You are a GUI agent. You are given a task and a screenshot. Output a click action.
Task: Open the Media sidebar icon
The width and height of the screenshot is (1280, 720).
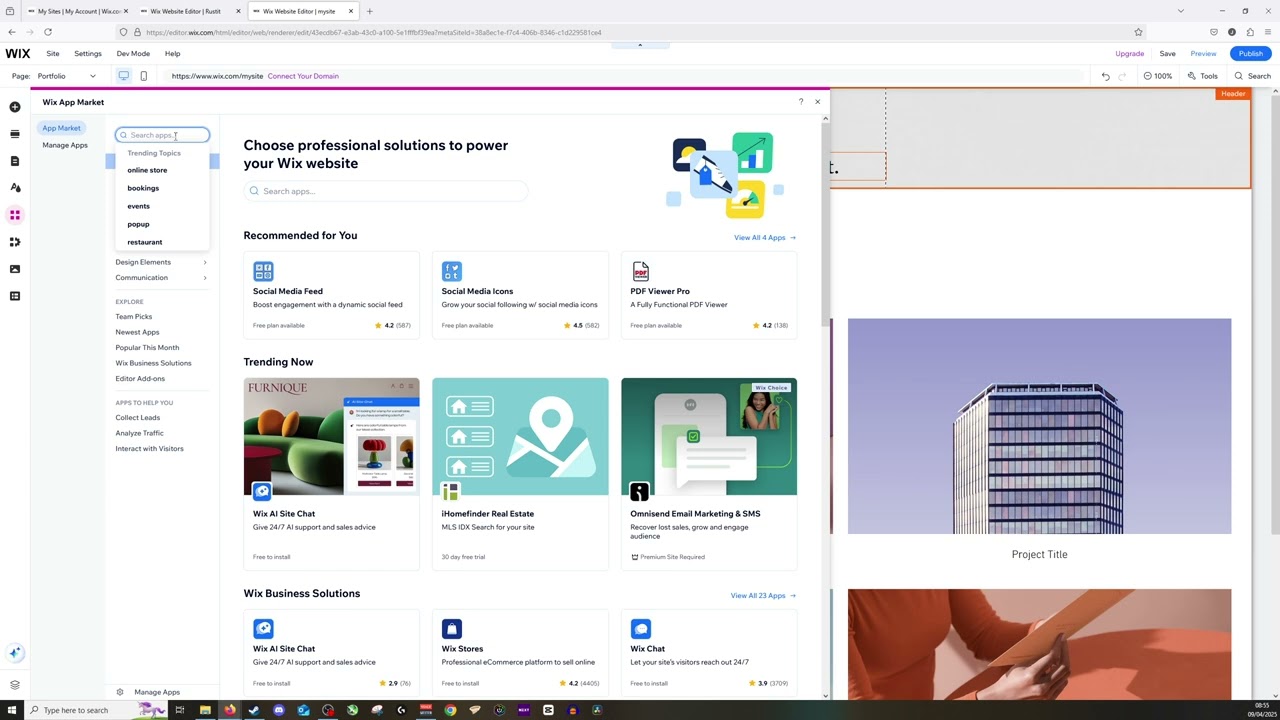15,269
